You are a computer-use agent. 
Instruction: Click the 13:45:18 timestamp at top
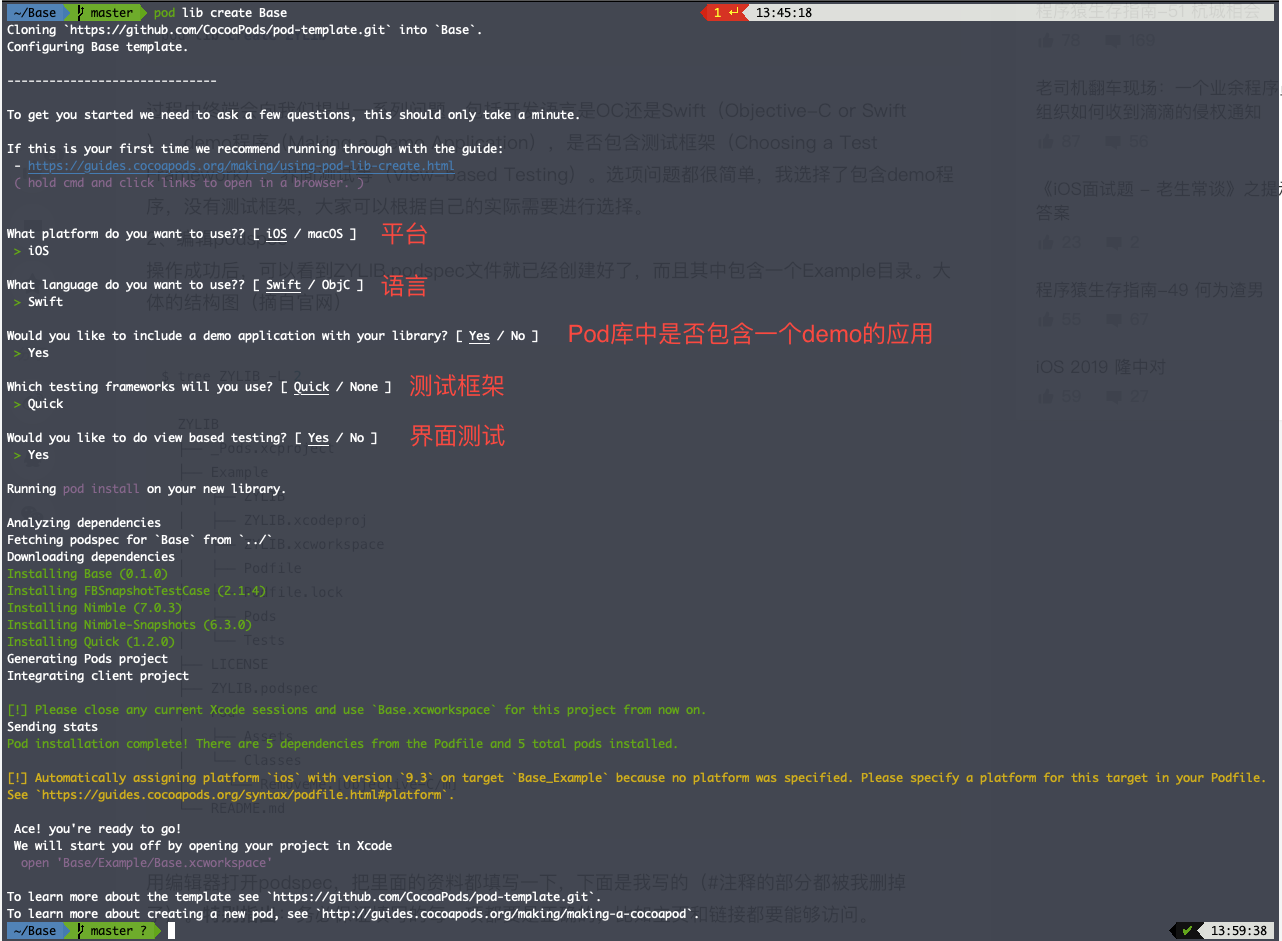point(783,13)
